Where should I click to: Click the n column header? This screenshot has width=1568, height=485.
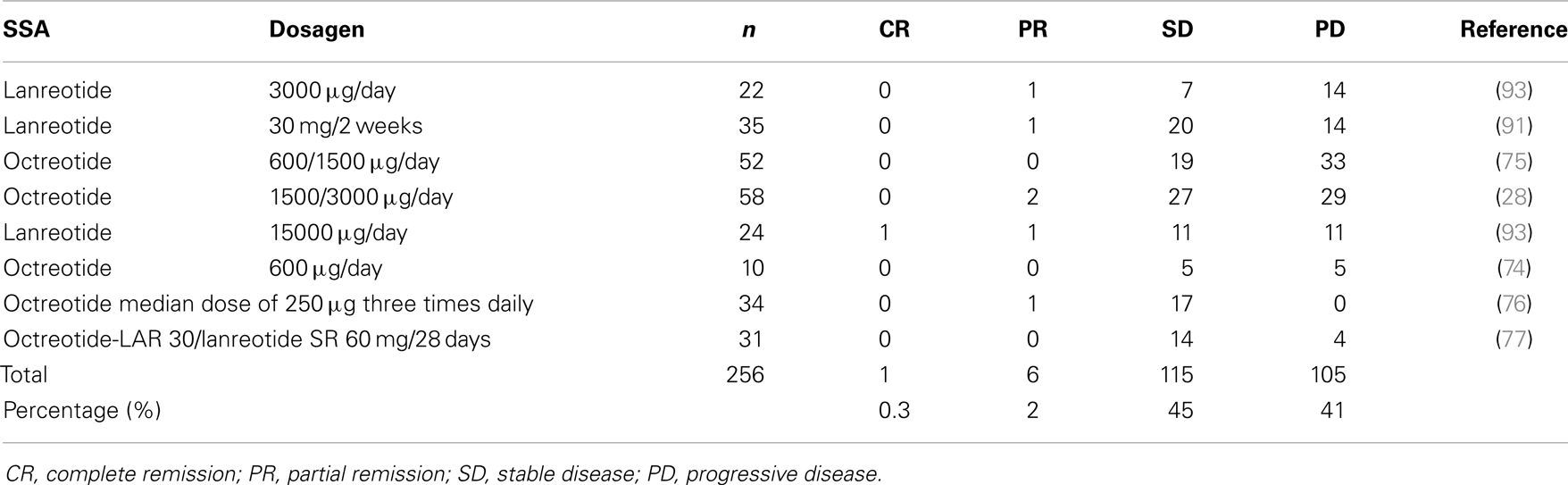[748, 30]
